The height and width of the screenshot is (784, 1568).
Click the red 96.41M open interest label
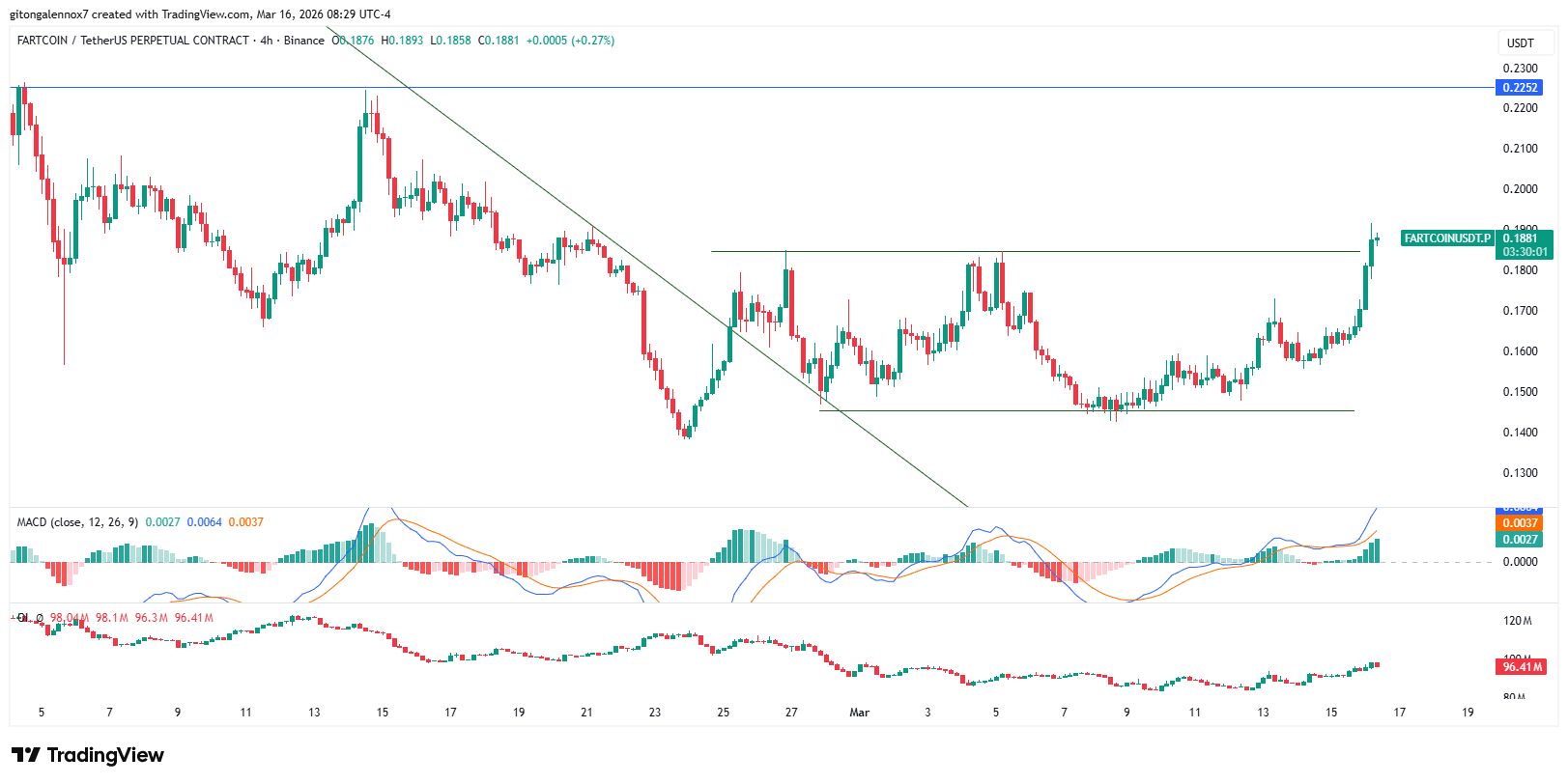tap(1522, 667)
